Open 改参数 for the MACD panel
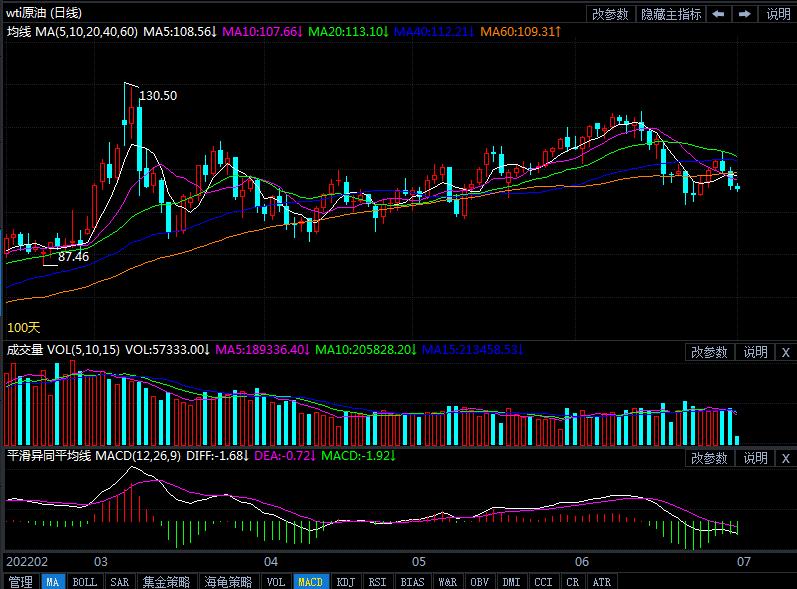This screenshot has width=797, height=589. [709, 458]
